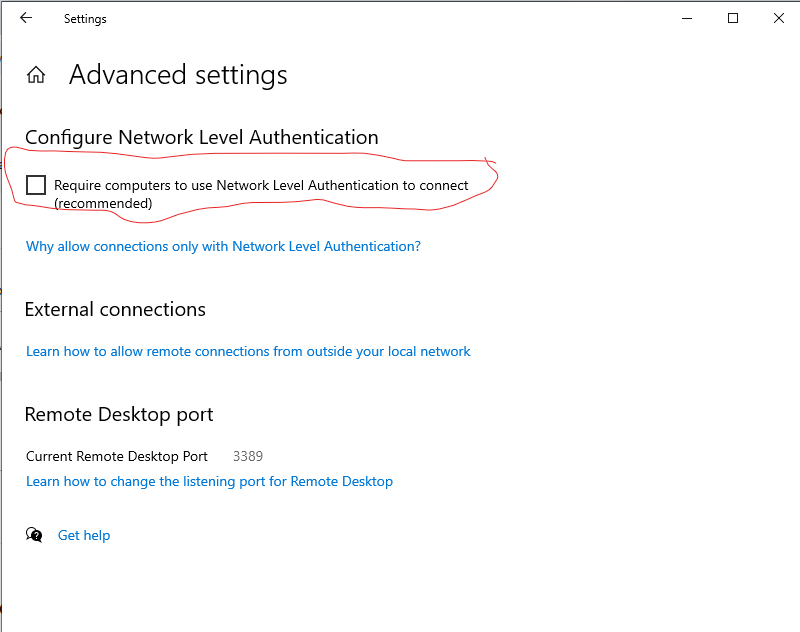Open link about remote connections from outside local network
The width and height of the screenshot is (800, 632).
248,351
